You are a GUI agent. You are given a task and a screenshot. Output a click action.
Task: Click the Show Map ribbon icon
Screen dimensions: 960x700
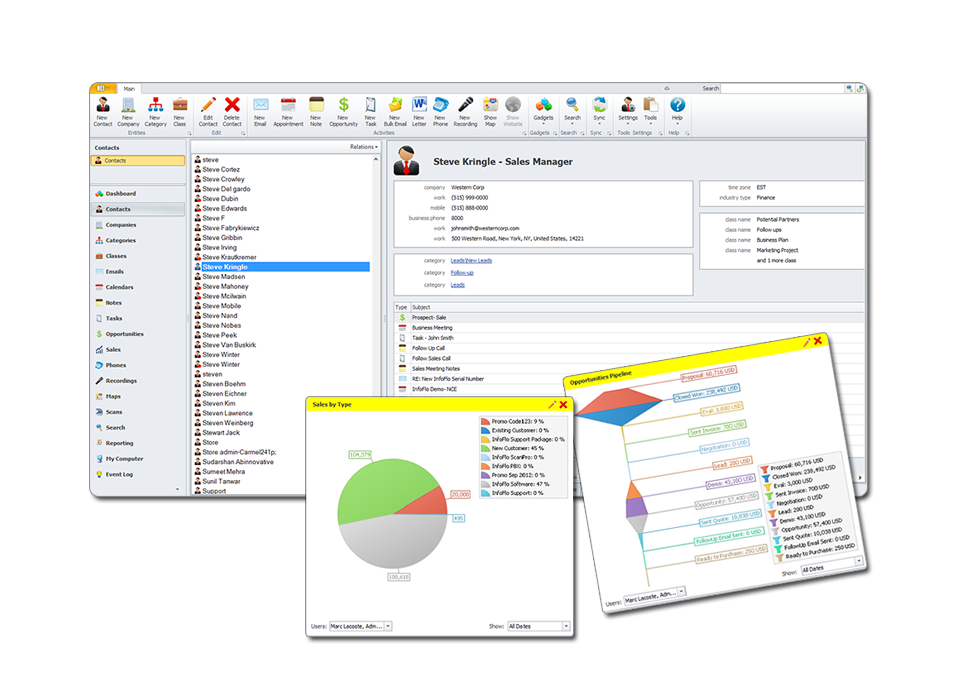tap(490, 111)
